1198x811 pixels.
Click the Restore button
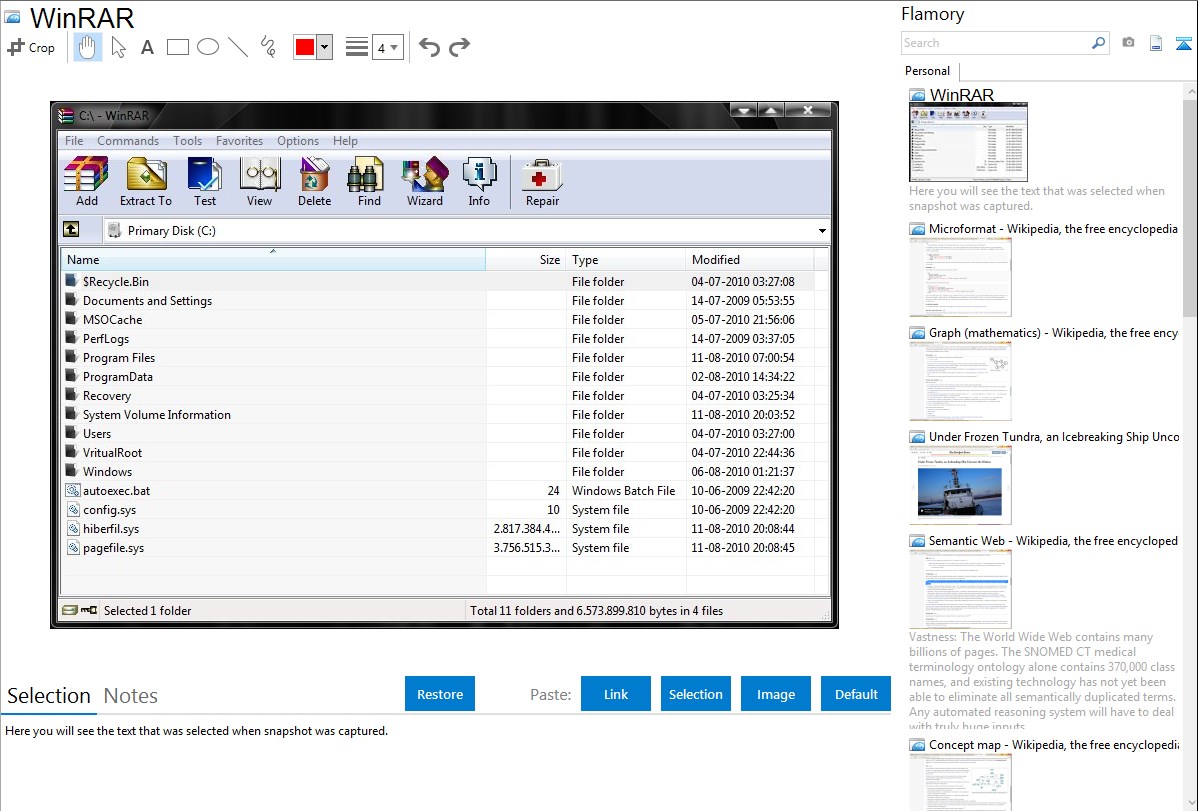click(x=440, y=694)
